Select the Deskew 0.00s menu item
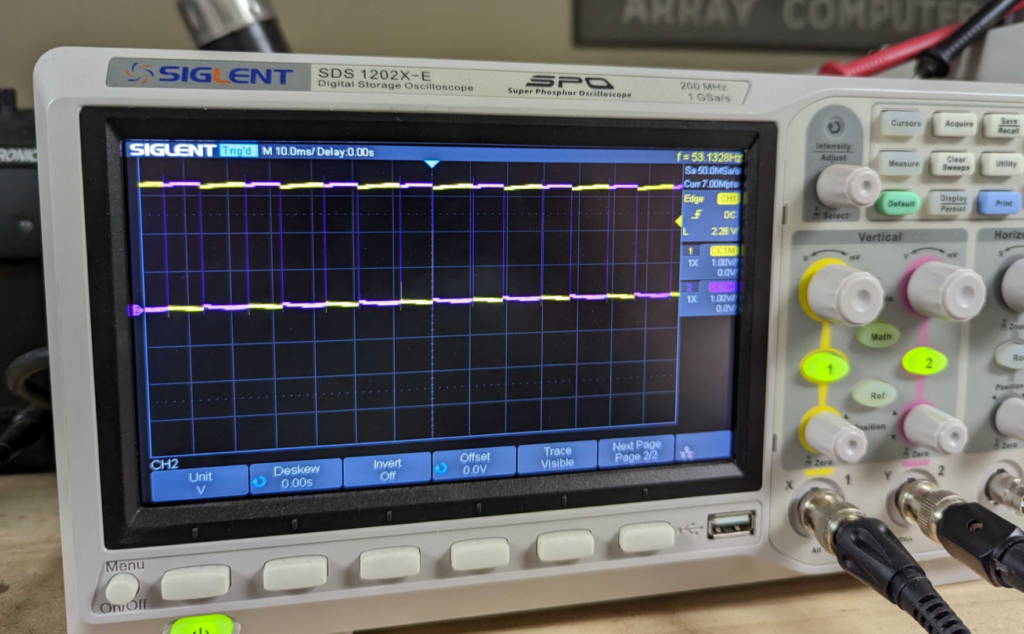Image resolution: width=1024 pixels, height=634 pixels. 296,476
